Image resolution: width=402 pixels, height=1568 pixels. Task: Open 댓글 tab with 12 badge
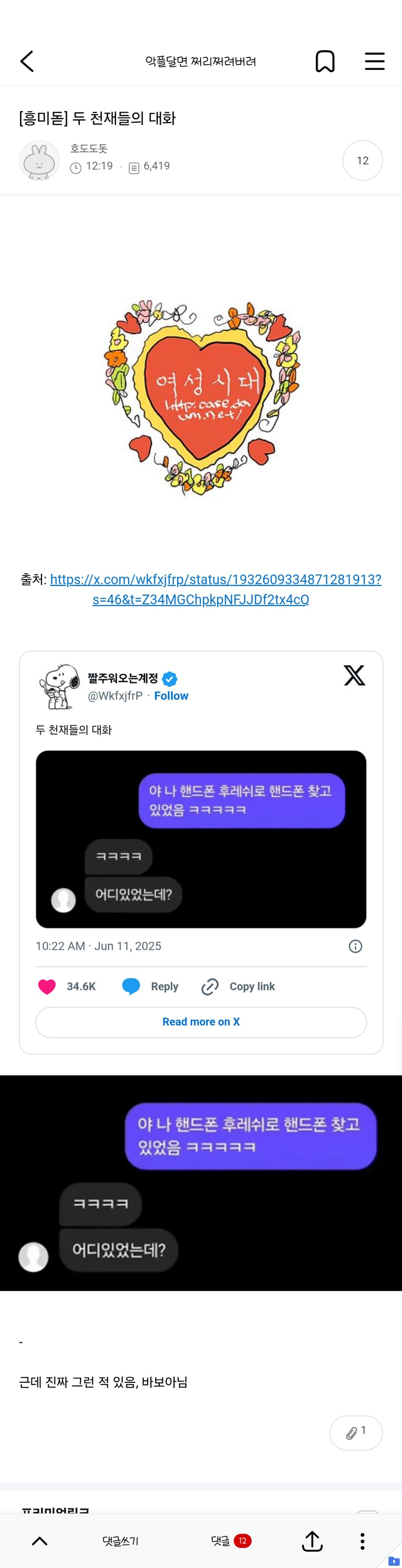click(231, 1541)
